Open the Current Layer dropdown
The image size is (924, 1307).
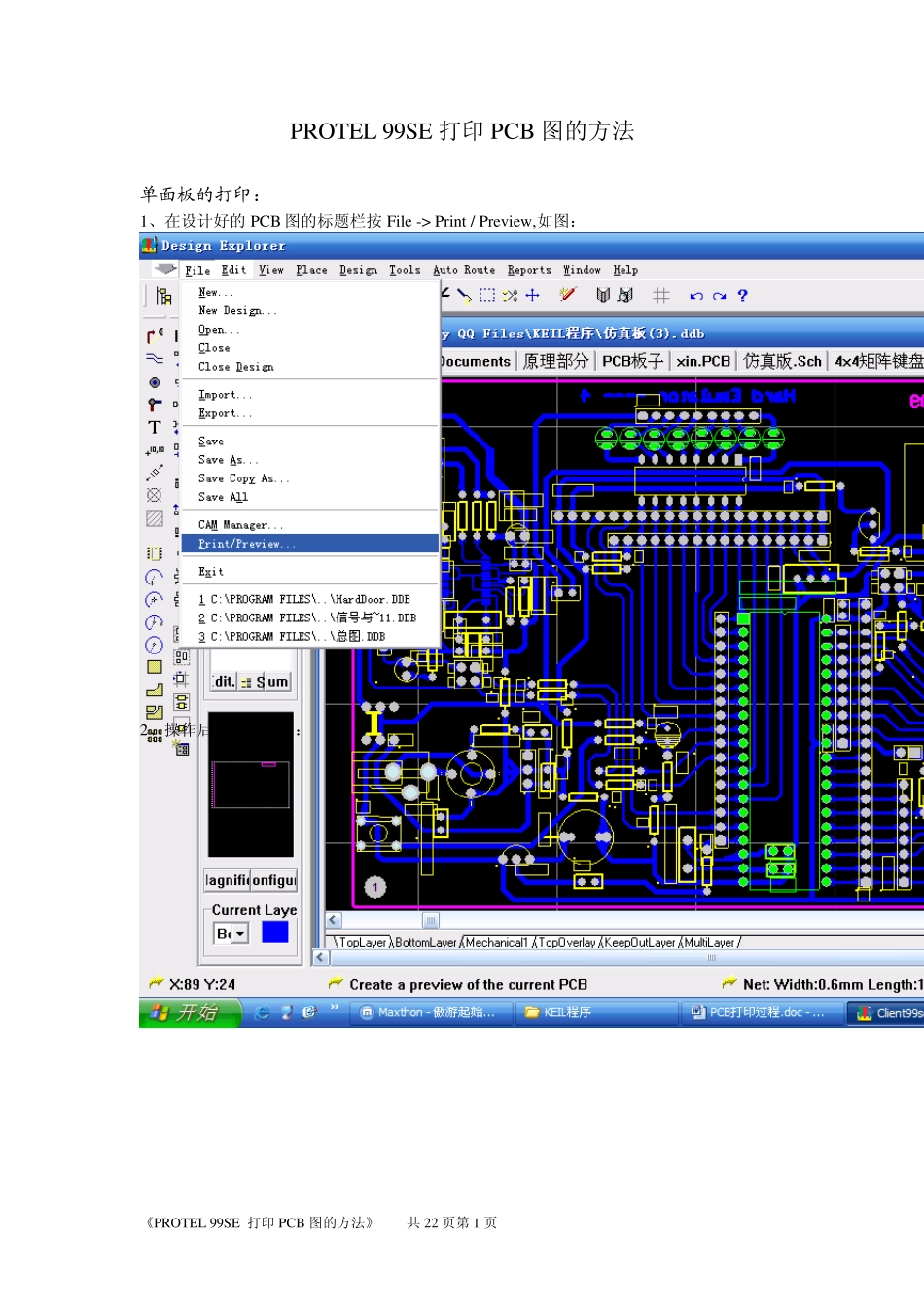click(x=239, y=934)
